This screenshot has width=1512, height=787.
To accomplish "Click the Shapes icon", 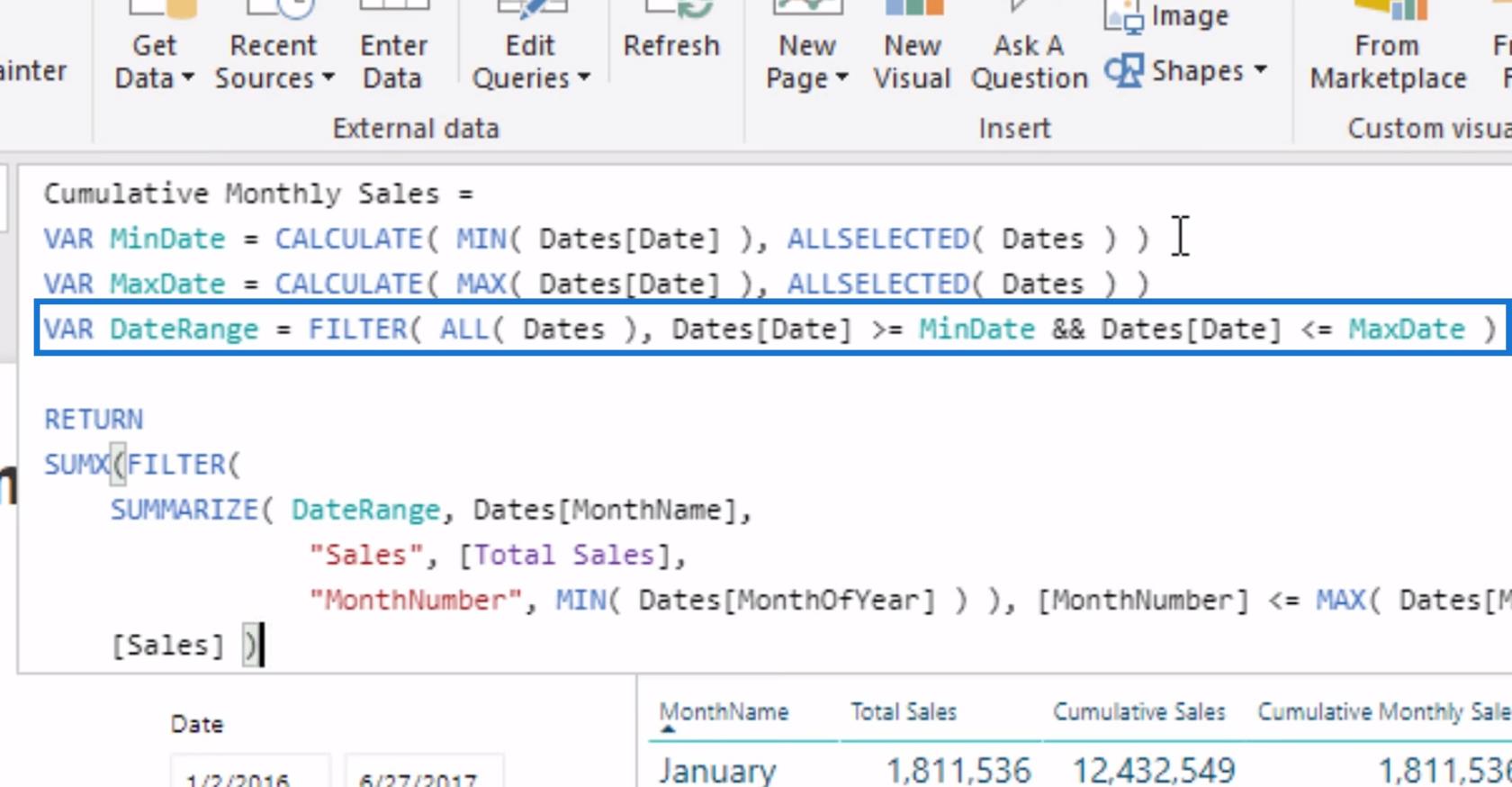I will coord(1123,71).
